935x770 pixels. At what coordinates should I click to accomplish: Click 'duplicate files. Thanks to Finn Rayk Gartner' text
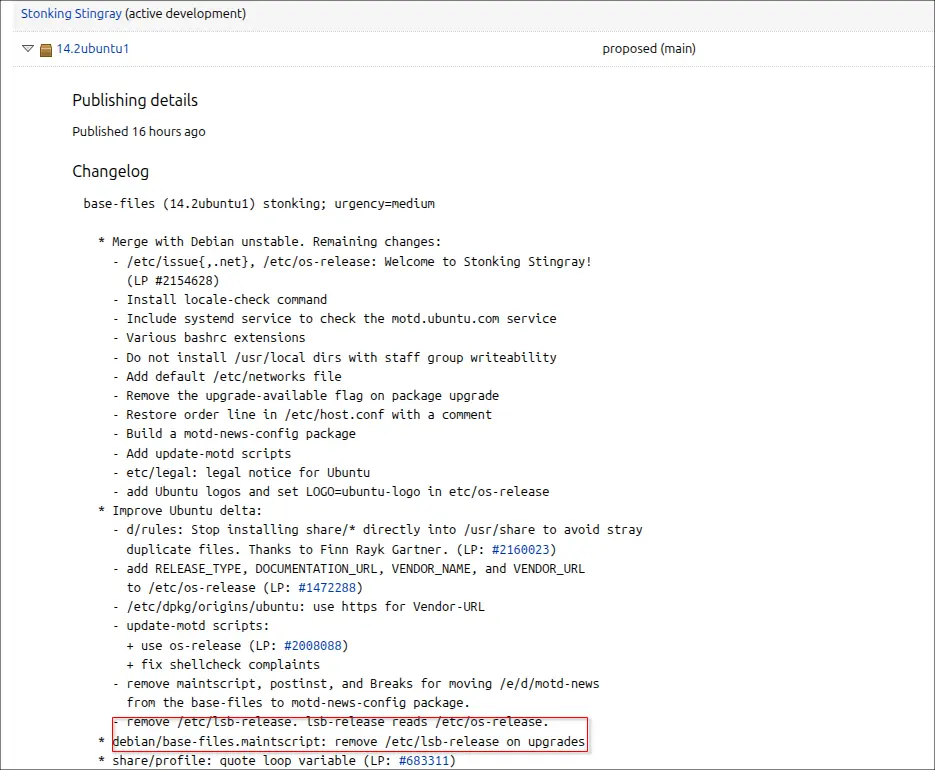287,549
